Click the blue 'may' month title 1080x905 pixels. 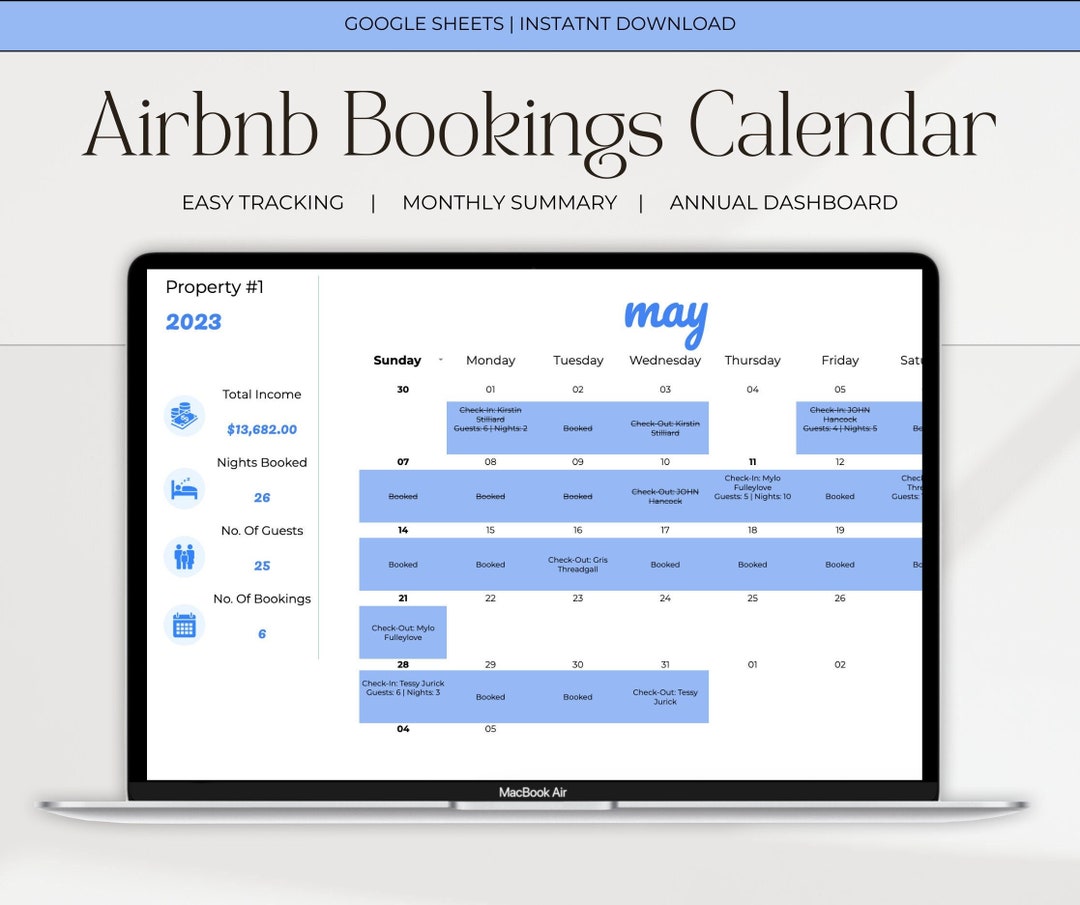coord(665,316)
